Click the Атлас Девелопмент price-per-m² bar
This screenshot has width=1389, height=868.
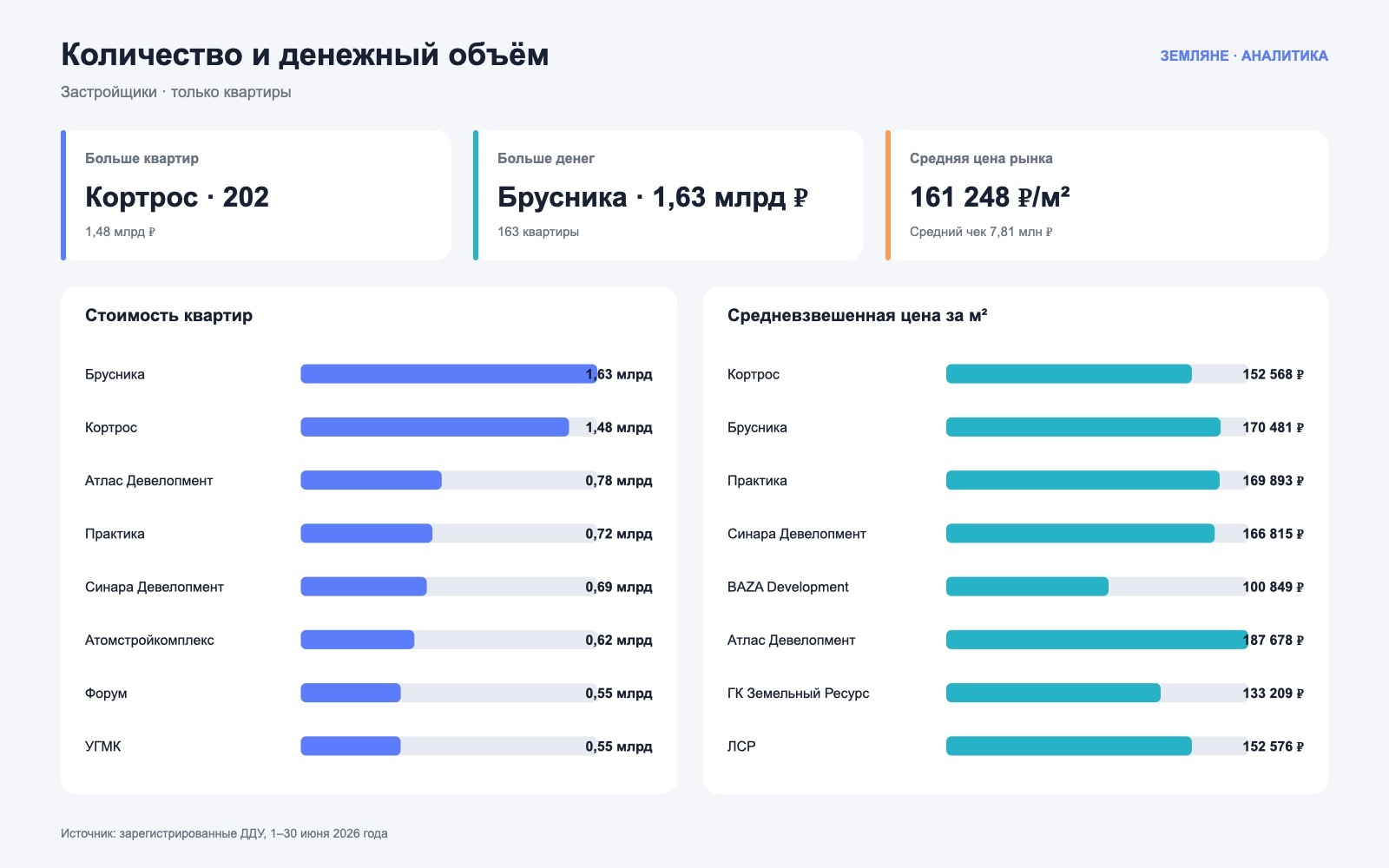1096,640
